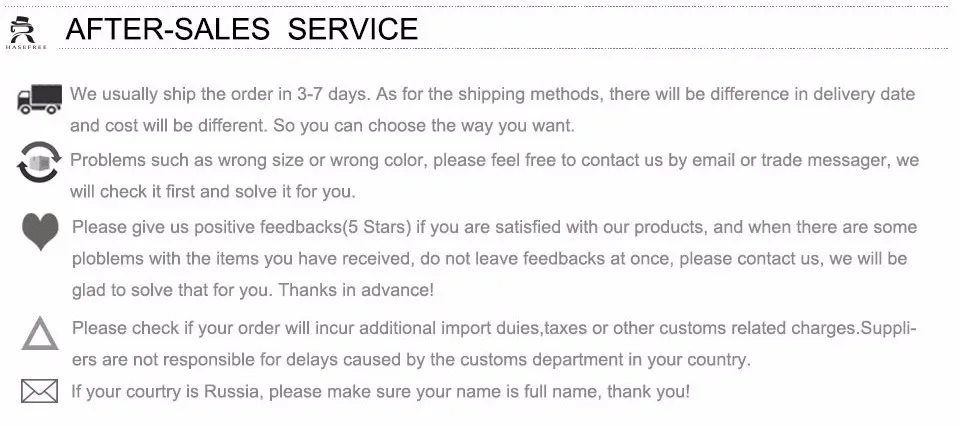This screenshot has height=426, width=960.
Task: Click the 'do not leave feedbacks at once' line
Action: tap(490, 258)
